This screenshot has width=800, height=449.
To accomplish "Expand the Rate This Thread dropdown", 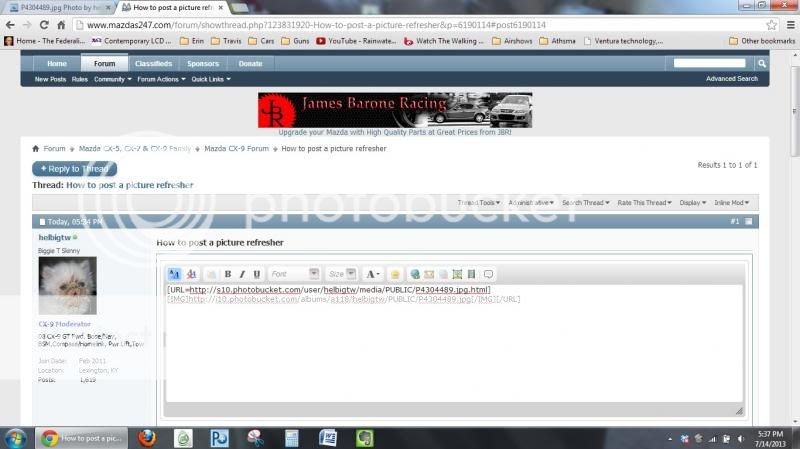I will pyautogui.click(x=644, y=203).
